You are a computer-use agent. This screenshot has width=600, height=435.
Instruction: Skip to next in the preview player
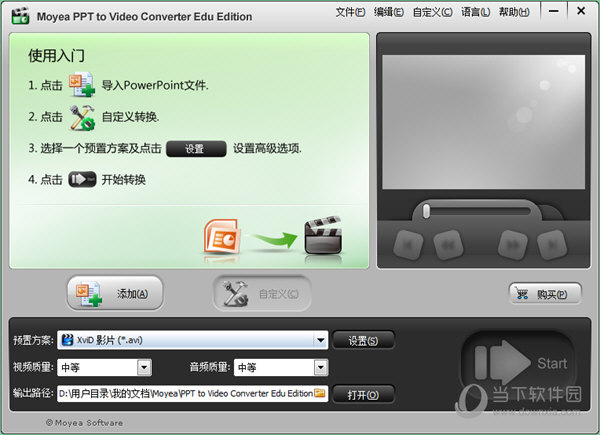pos(552,245)
